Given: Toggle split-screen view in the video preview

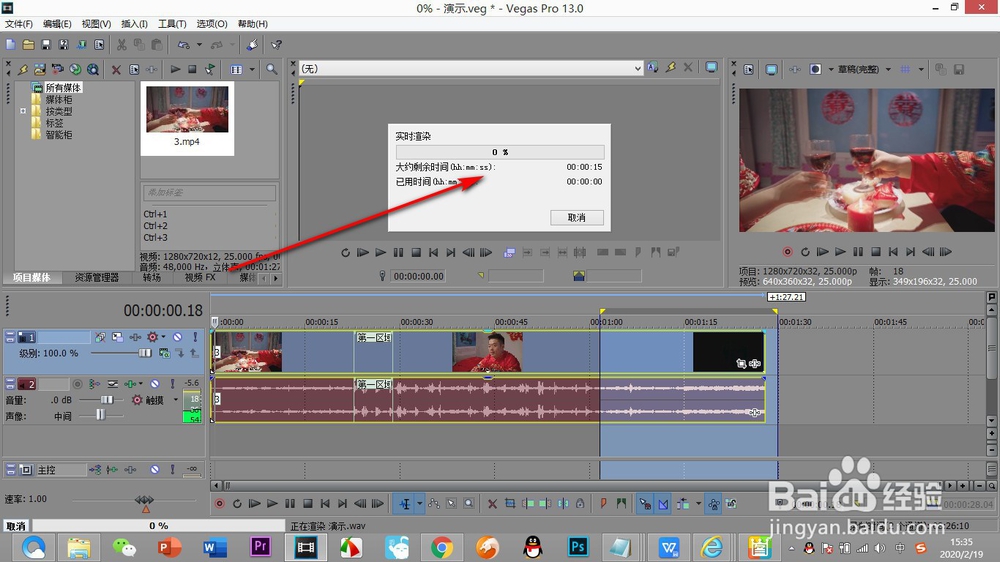Looking at the screenshot, I should 815,70.
